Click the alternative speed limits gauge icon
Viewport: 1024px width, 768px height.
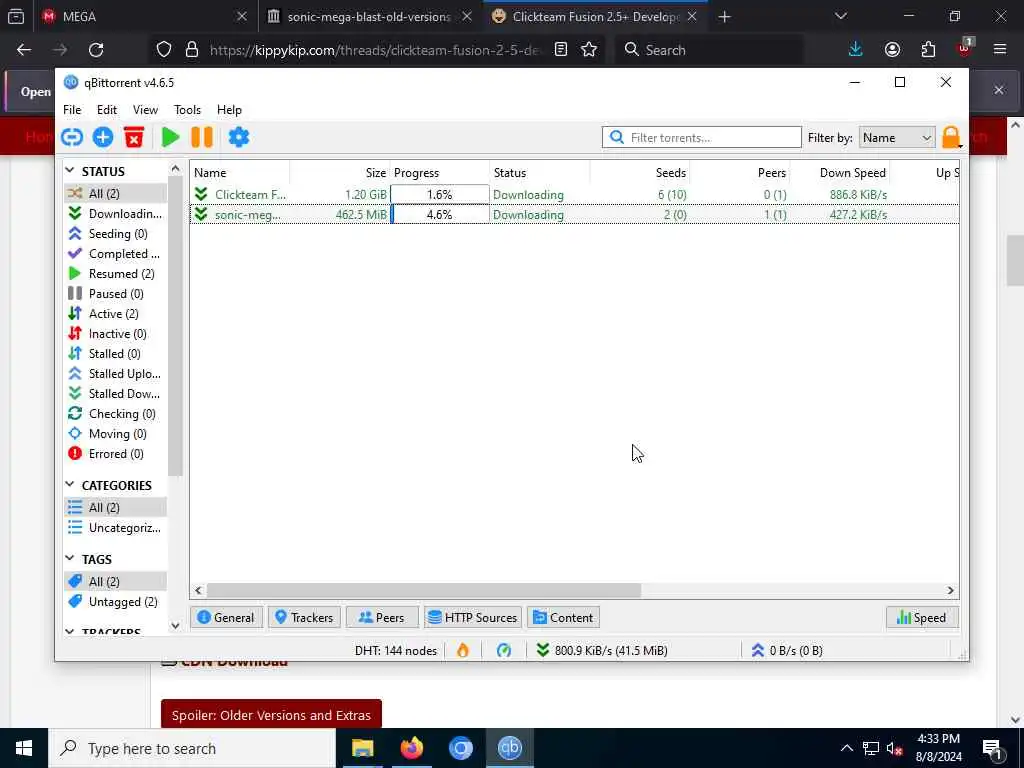click(504, 650)
